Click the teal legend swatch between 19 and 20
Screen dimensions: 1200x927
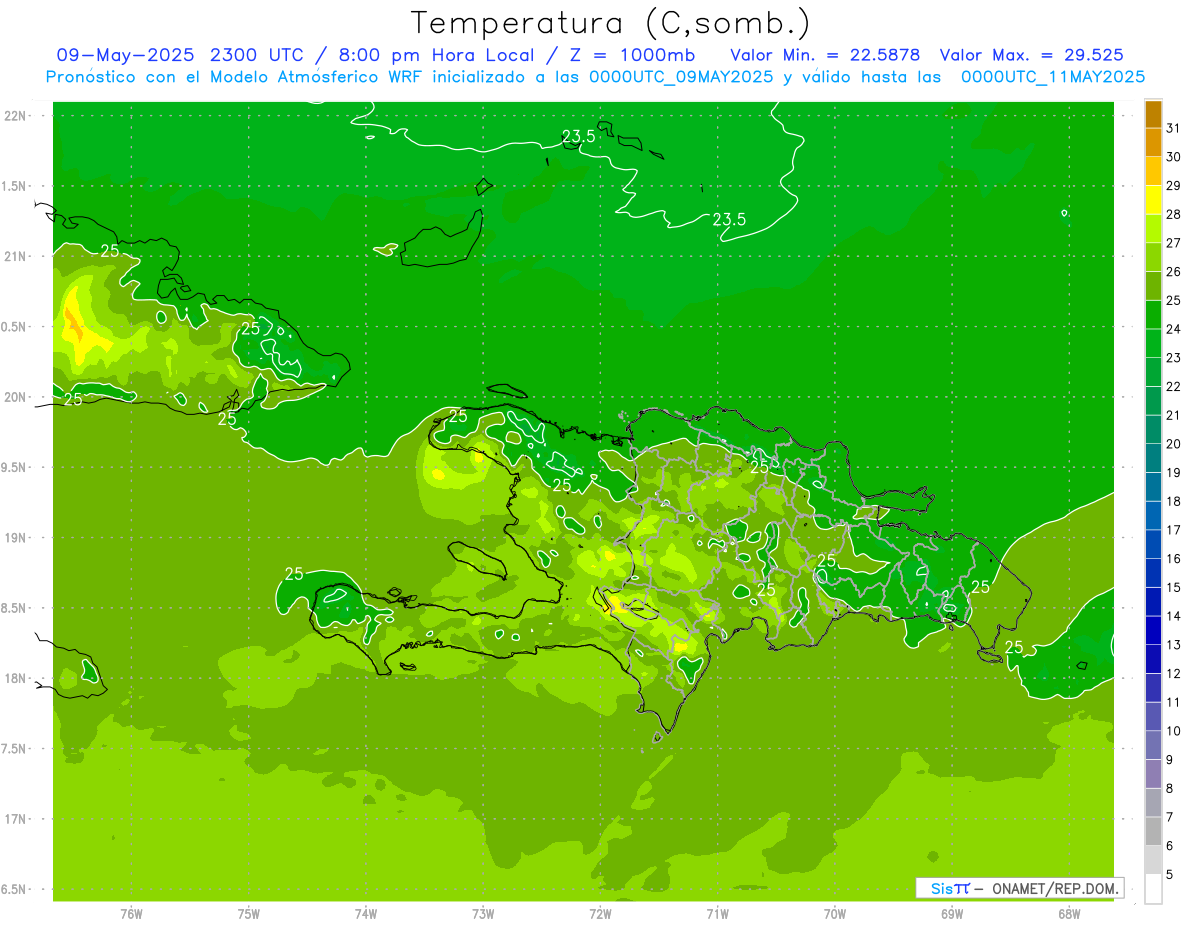tap(1153, 458)
